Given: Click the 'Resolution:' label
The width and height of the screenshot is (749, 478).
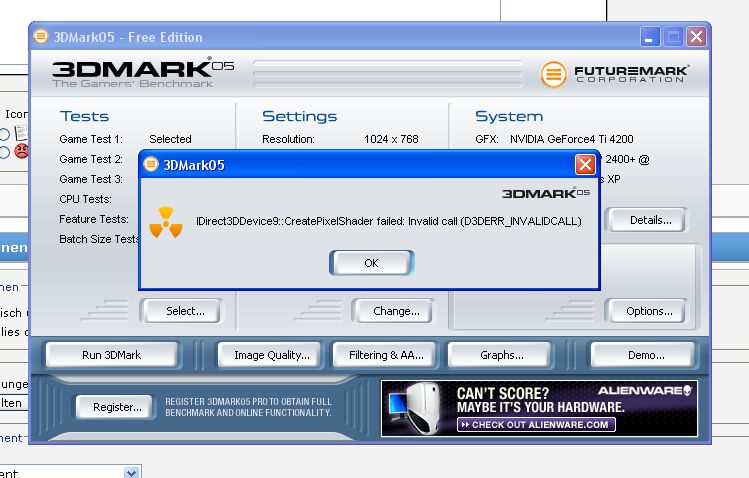Looking at the screenshot, I should 288,139.
